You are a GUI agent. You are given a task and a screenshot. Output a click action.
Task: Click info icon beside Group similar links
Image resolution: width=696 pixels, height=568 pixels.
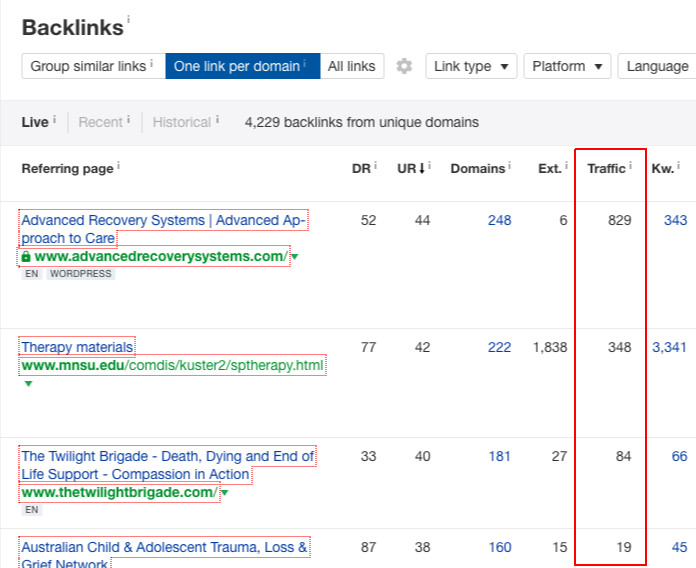[152, 64]
